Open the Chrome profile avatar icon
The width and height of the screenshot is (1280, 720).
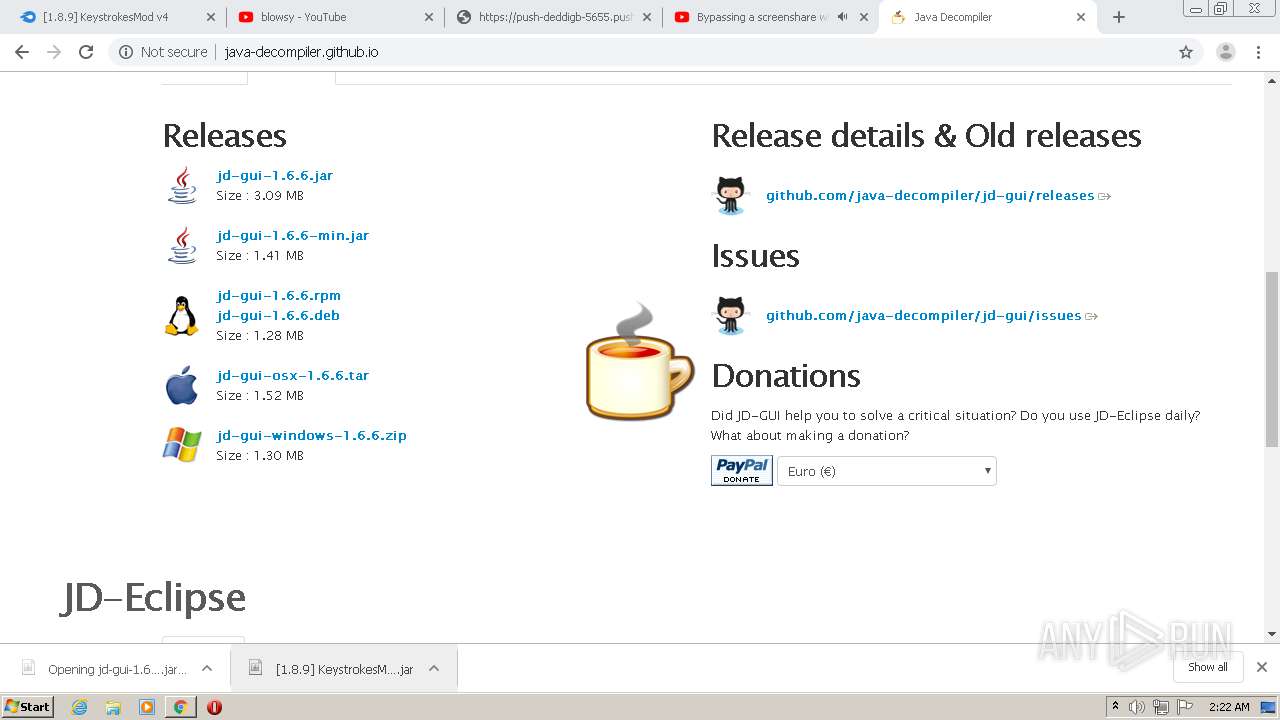tap(1226, 52)
